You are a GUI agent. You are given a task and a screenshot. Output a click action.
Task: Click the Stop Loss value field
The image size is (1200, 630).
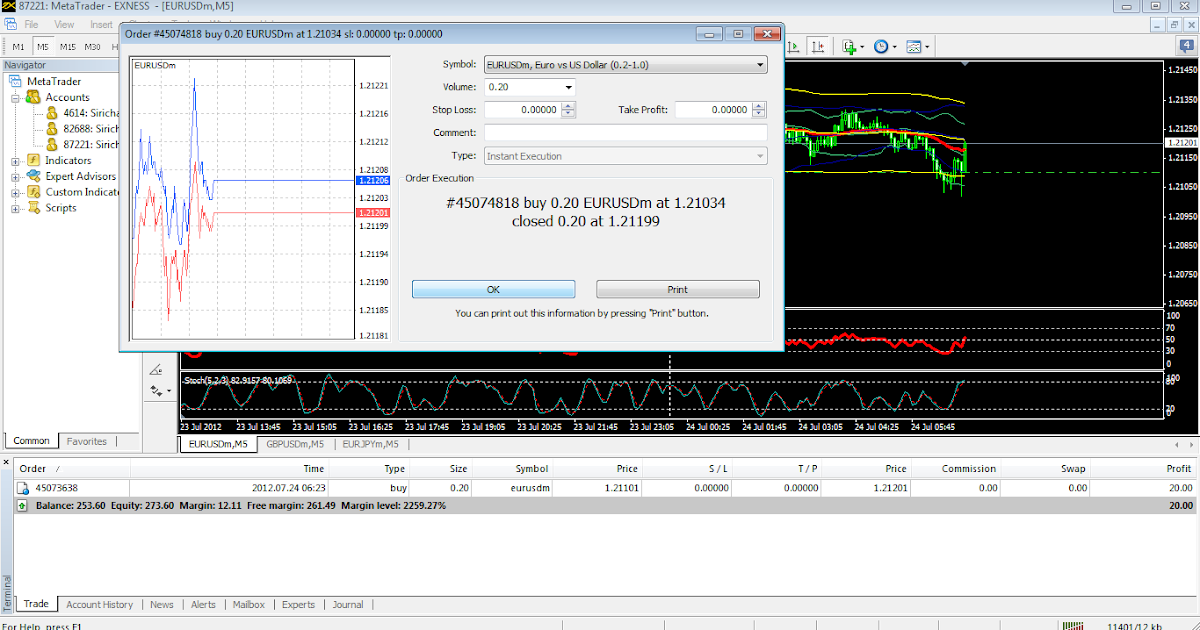coord(522,110)
